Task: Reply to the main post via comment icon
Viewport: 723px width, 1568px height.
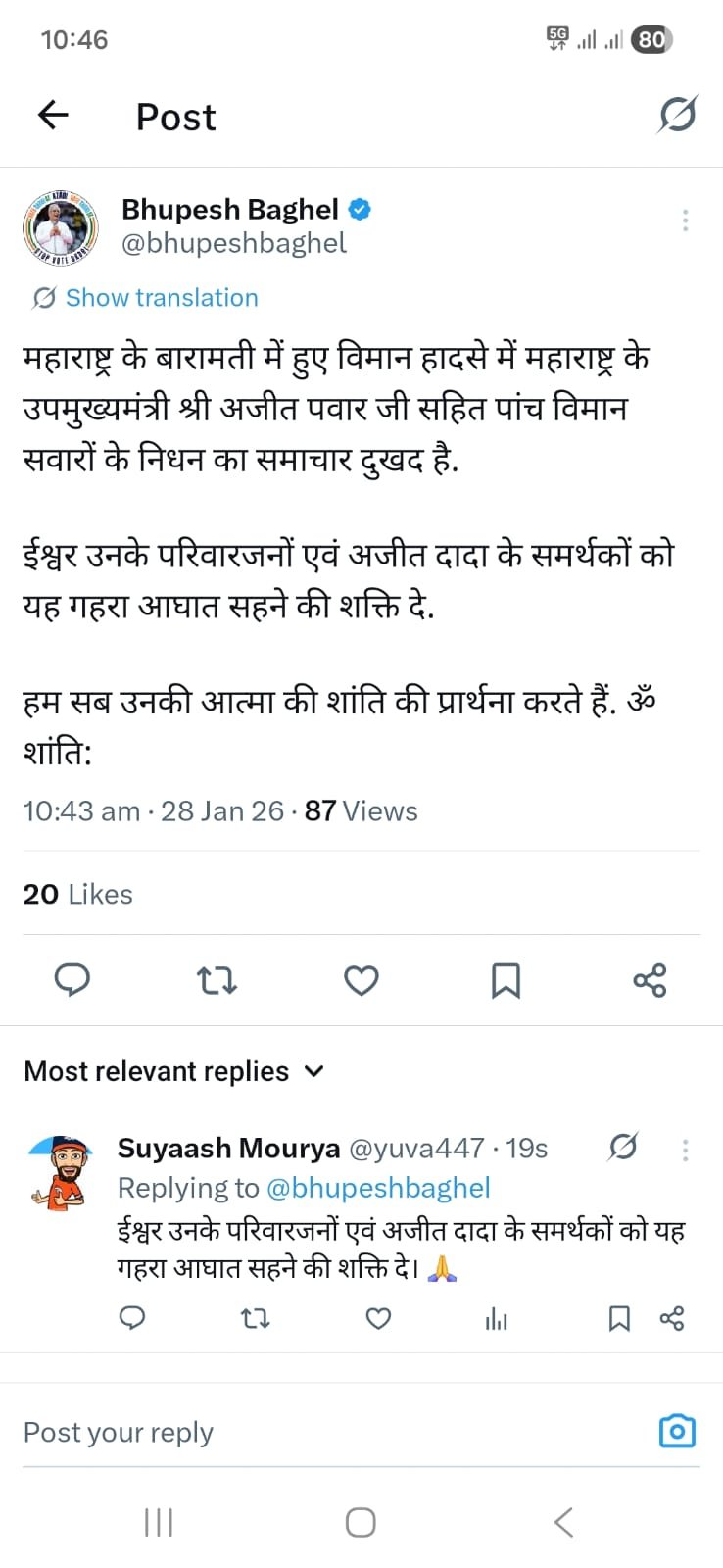Action: (72, 979)
